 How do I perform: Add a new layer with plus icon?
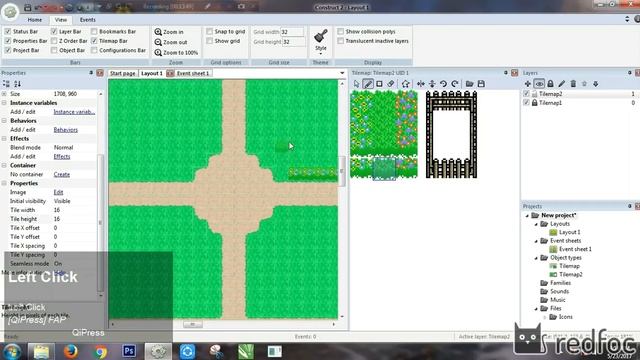(527, 84)
